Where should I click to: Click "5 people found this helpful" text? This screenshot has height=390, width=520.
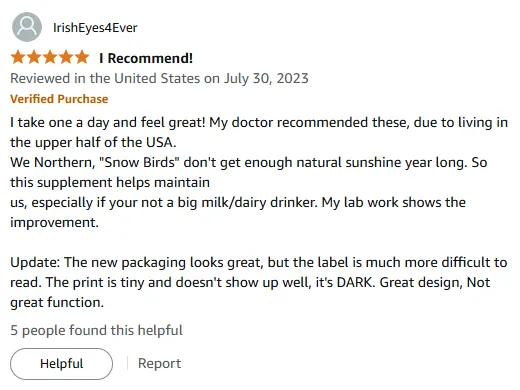point(96,330)
